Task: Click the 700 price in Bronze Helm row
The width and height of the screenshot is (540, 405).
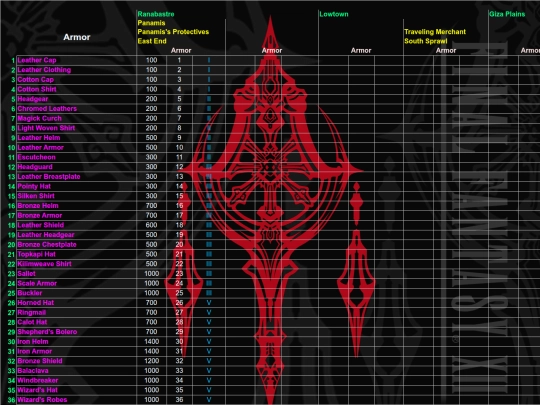Action: click(x=152, y=206)
